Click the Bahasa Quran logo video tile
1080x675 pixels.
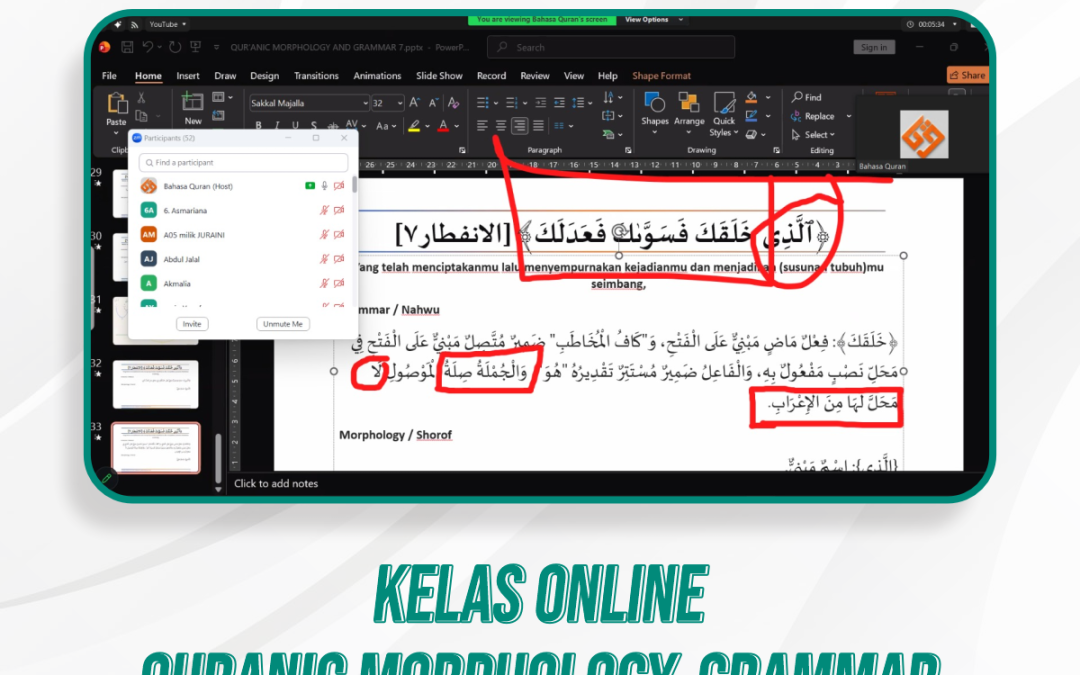[x=924, y=136]
